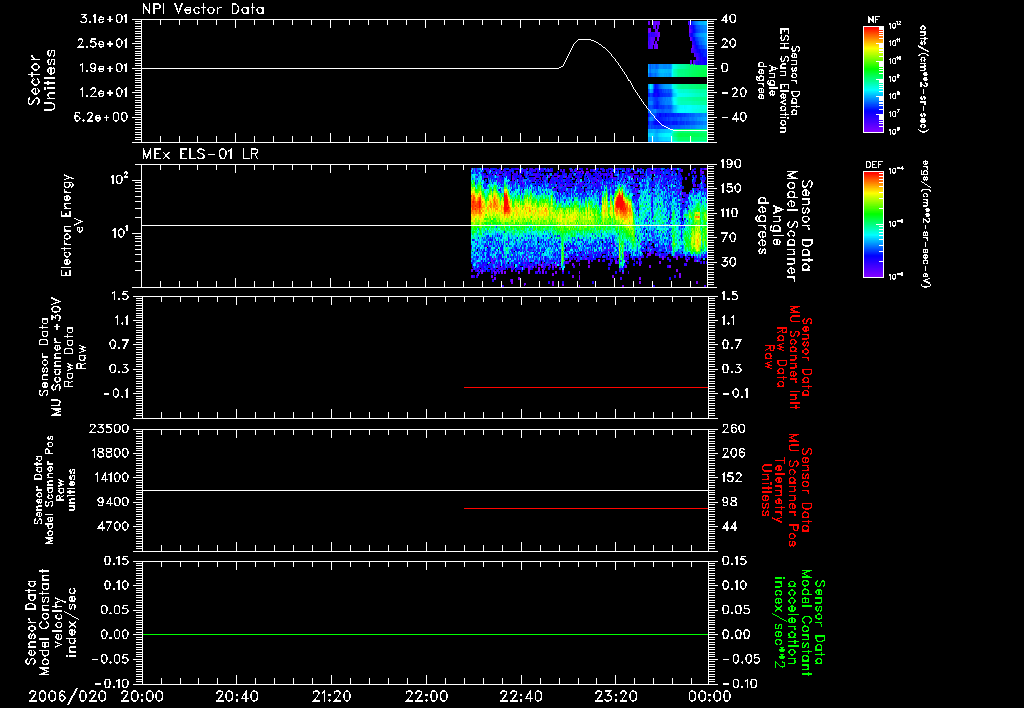
Task: Click the "ESH Sun Elevation Angle" right axis label
Action: click(x=778, y=80)
